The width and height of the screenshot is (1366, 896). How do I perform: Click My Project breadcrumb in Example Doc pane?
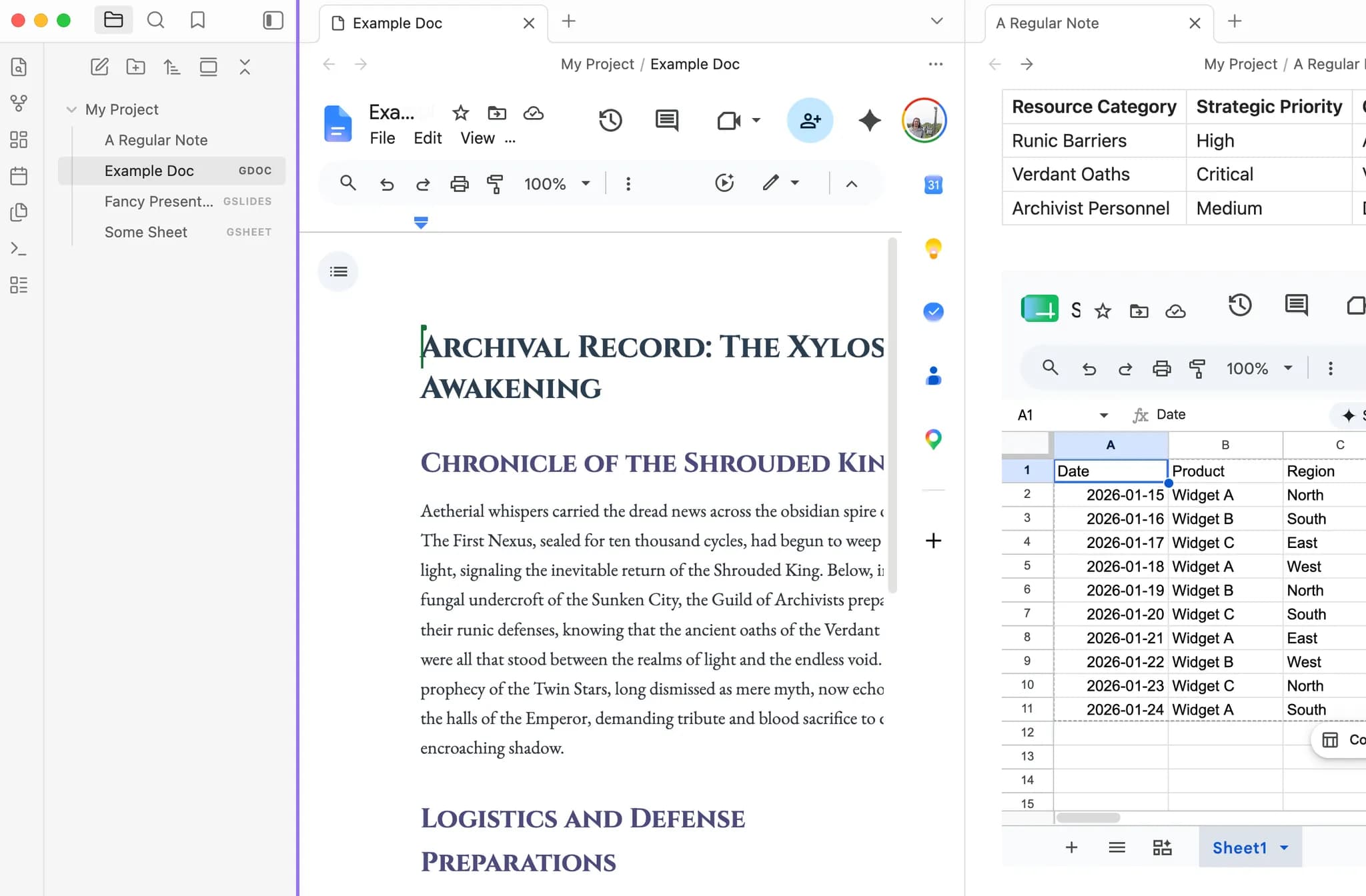click(x=597, y=64)
